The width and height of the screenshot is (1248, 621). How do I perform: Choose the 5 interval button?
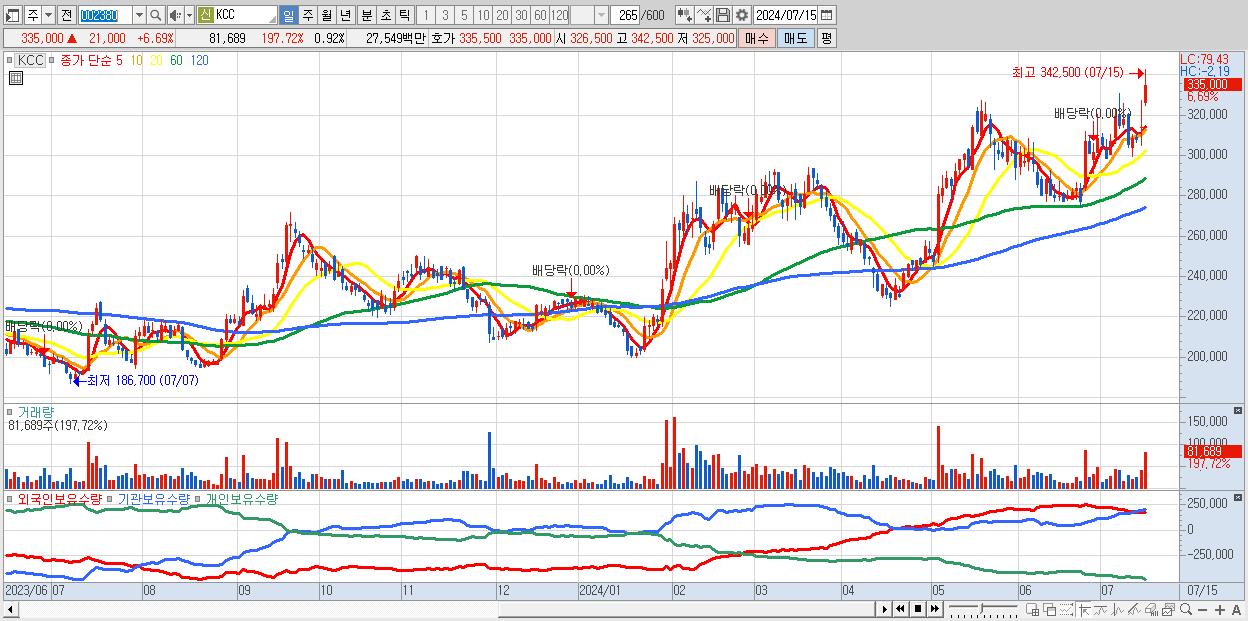pyautogui.click(x=464, y=15)
